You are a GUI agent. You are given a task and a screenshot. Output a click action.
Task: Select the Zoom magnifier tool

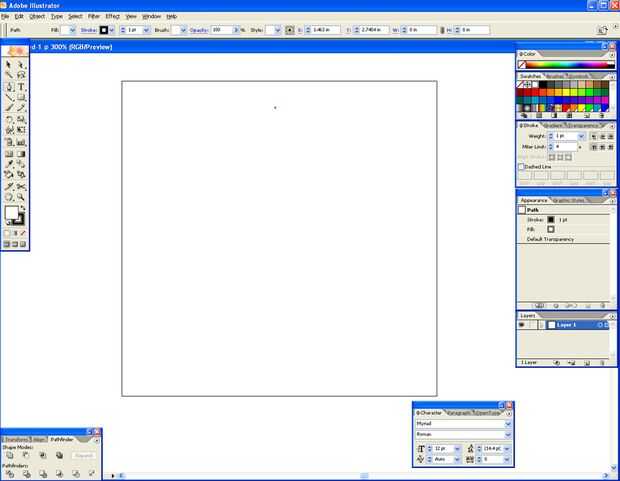pos(21,197)
